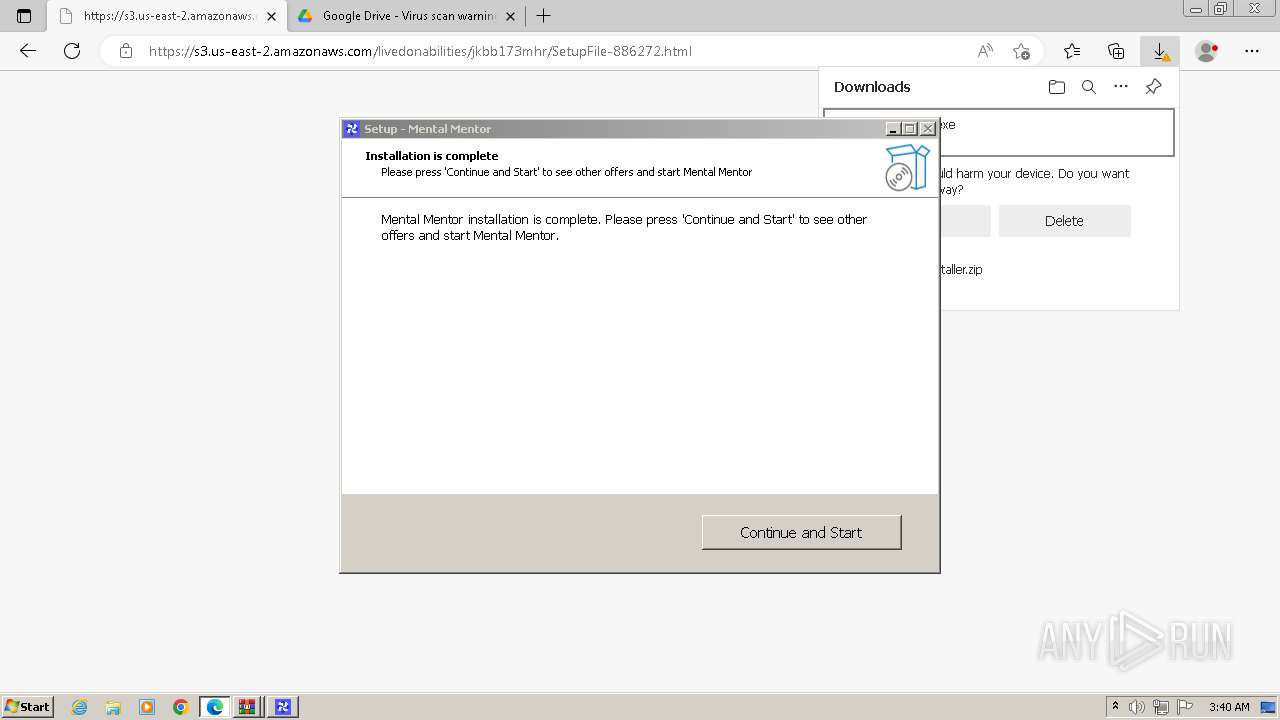Click Delete in the Downloads panel

(x=1064, y=221)
